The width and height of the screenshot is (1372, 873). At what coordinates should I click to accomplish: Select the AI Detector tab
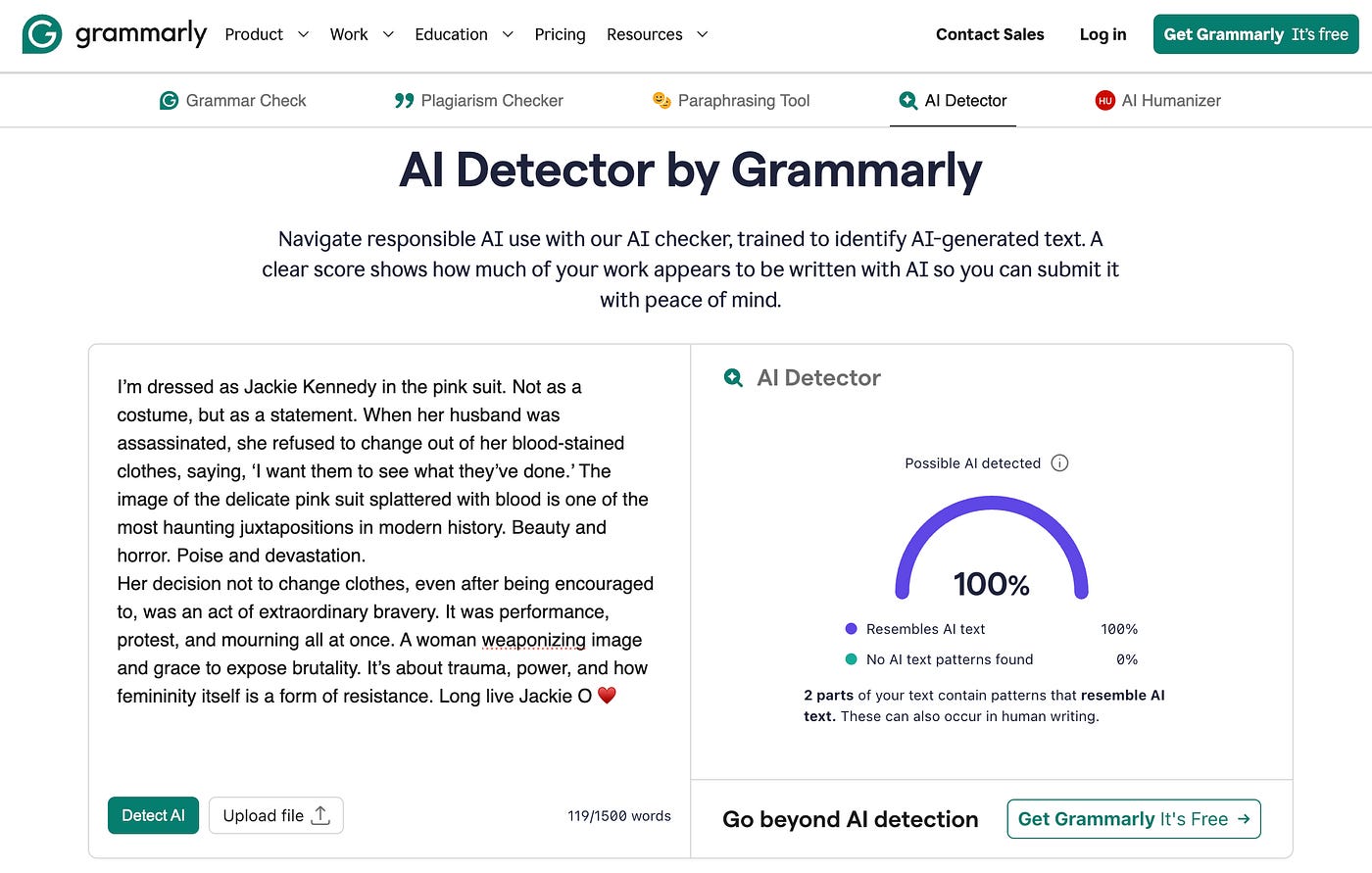953,100
